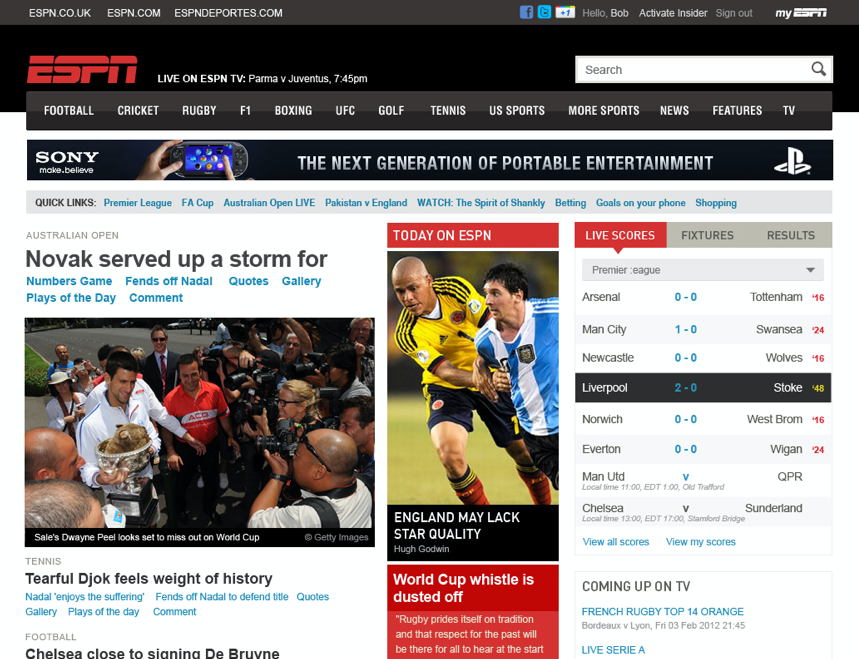Viewport: 859px width, 659px height.
Task: Click the Twitter icon in top bar
Action: click(x=544, y=12)
